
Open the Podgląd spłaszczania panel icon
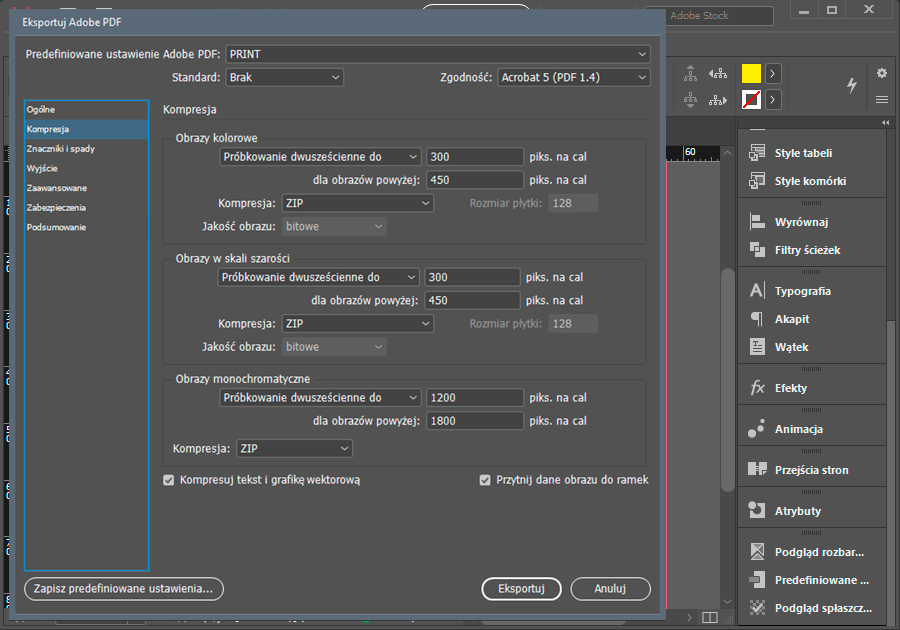point(757,608)
